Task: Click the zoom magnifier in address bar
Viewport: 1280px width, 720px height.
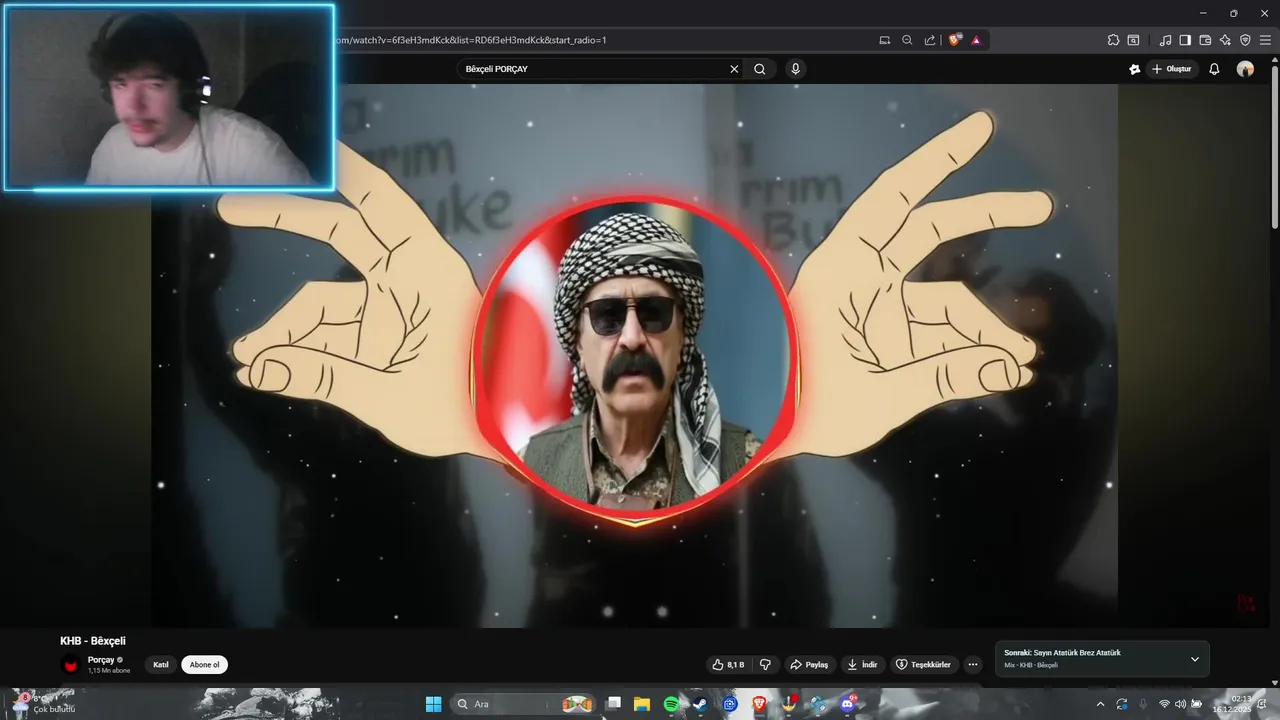Action: click(907, 40)
